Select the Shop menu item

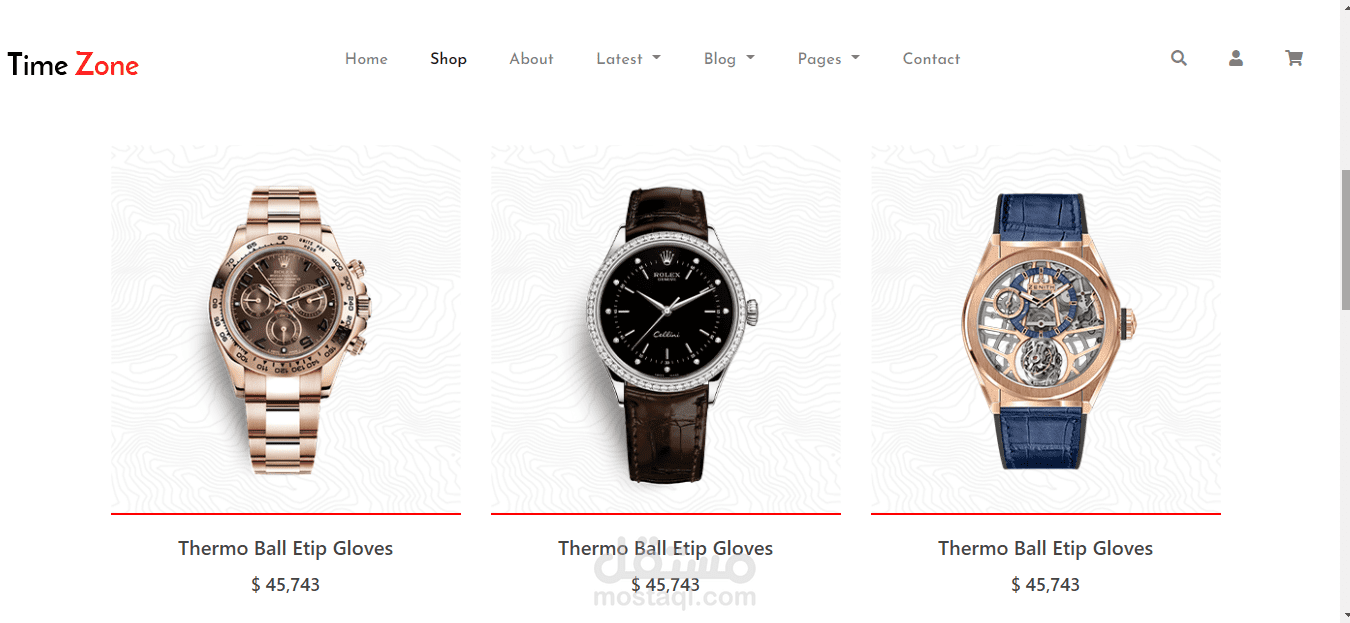pyautogui.click(x=448, y=59)
